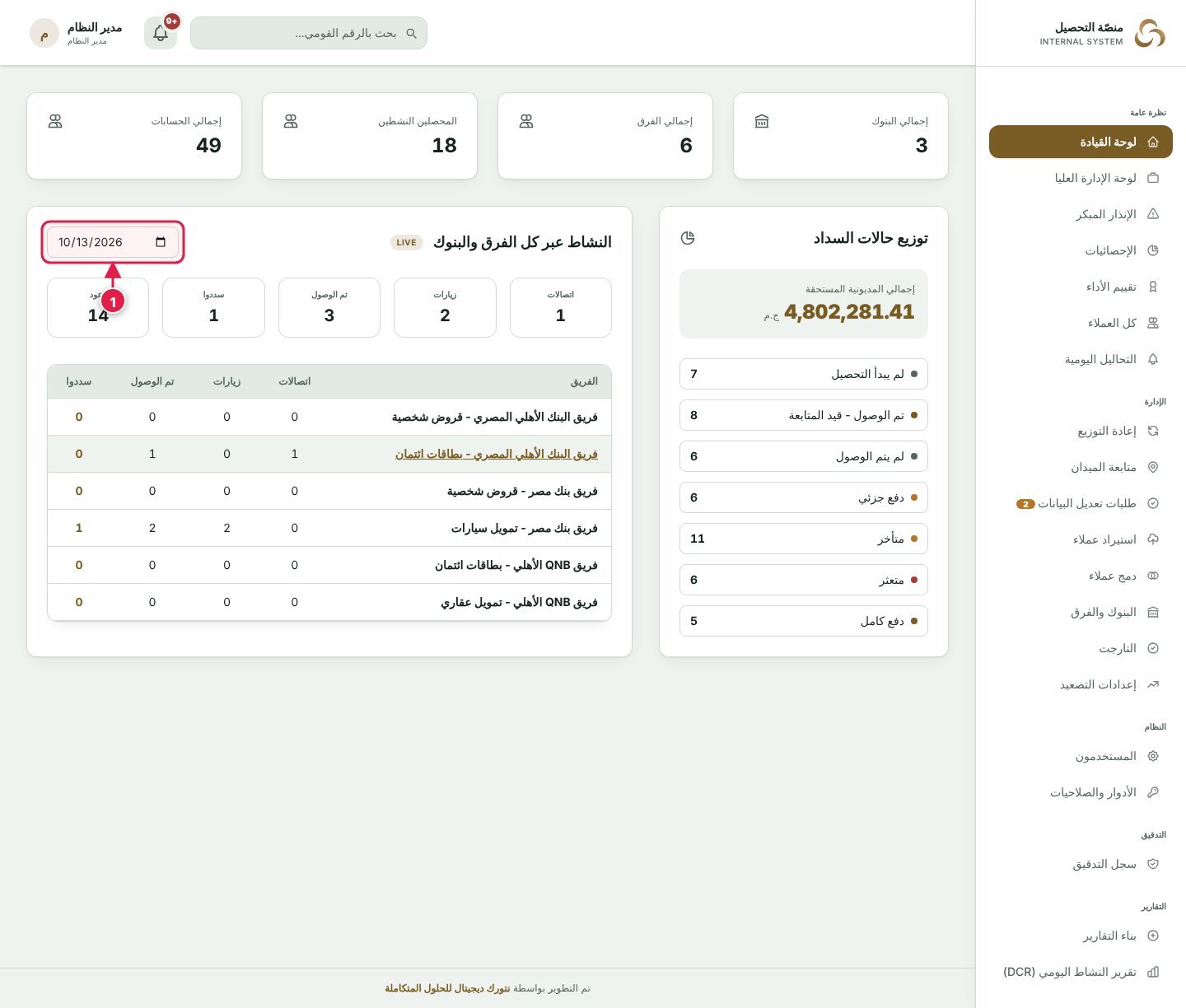Select the دفع كامل status row
This screenshot has height=1008, width=1186.
tap(804, 621)
